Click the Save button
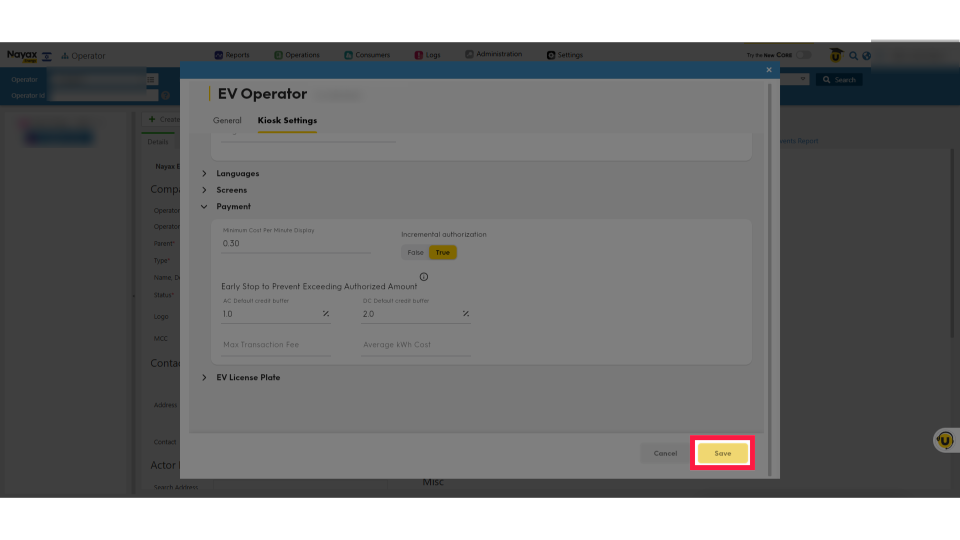The width and height of the screenshot is (960, 540). [722, 453]
